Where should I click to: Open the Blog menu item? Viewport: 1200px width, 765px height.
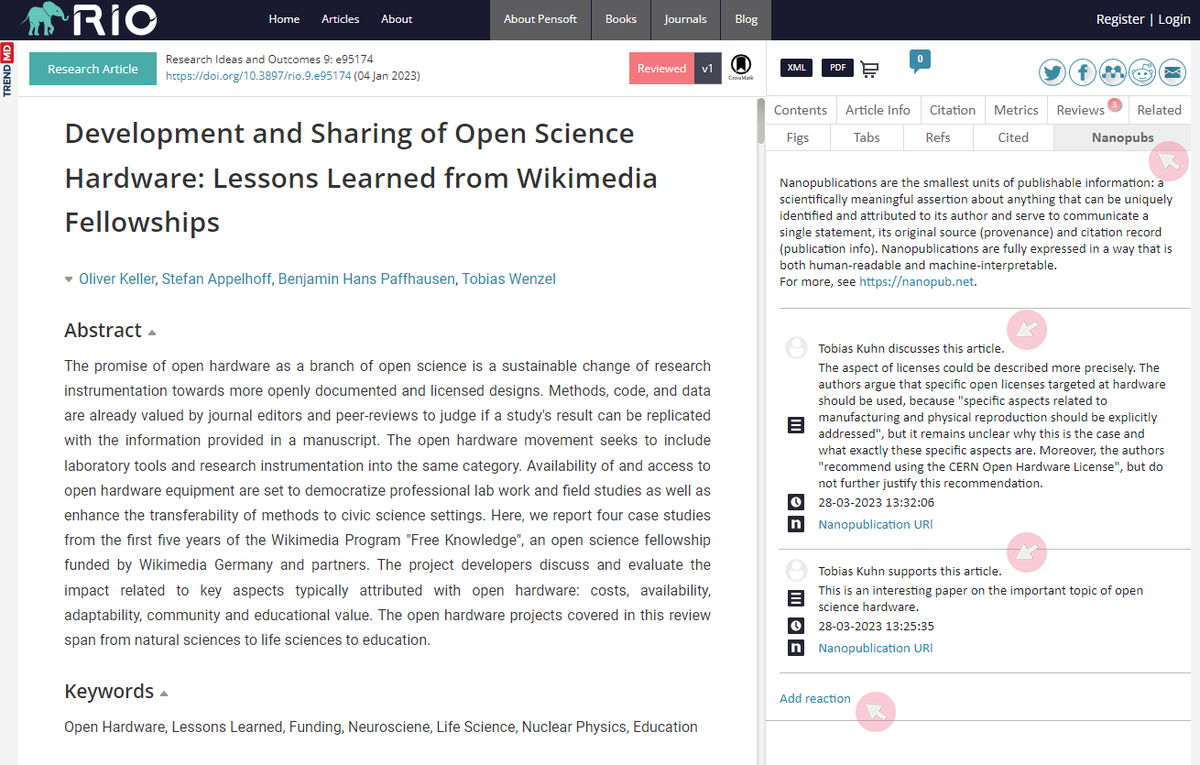[x=746, y=19]
